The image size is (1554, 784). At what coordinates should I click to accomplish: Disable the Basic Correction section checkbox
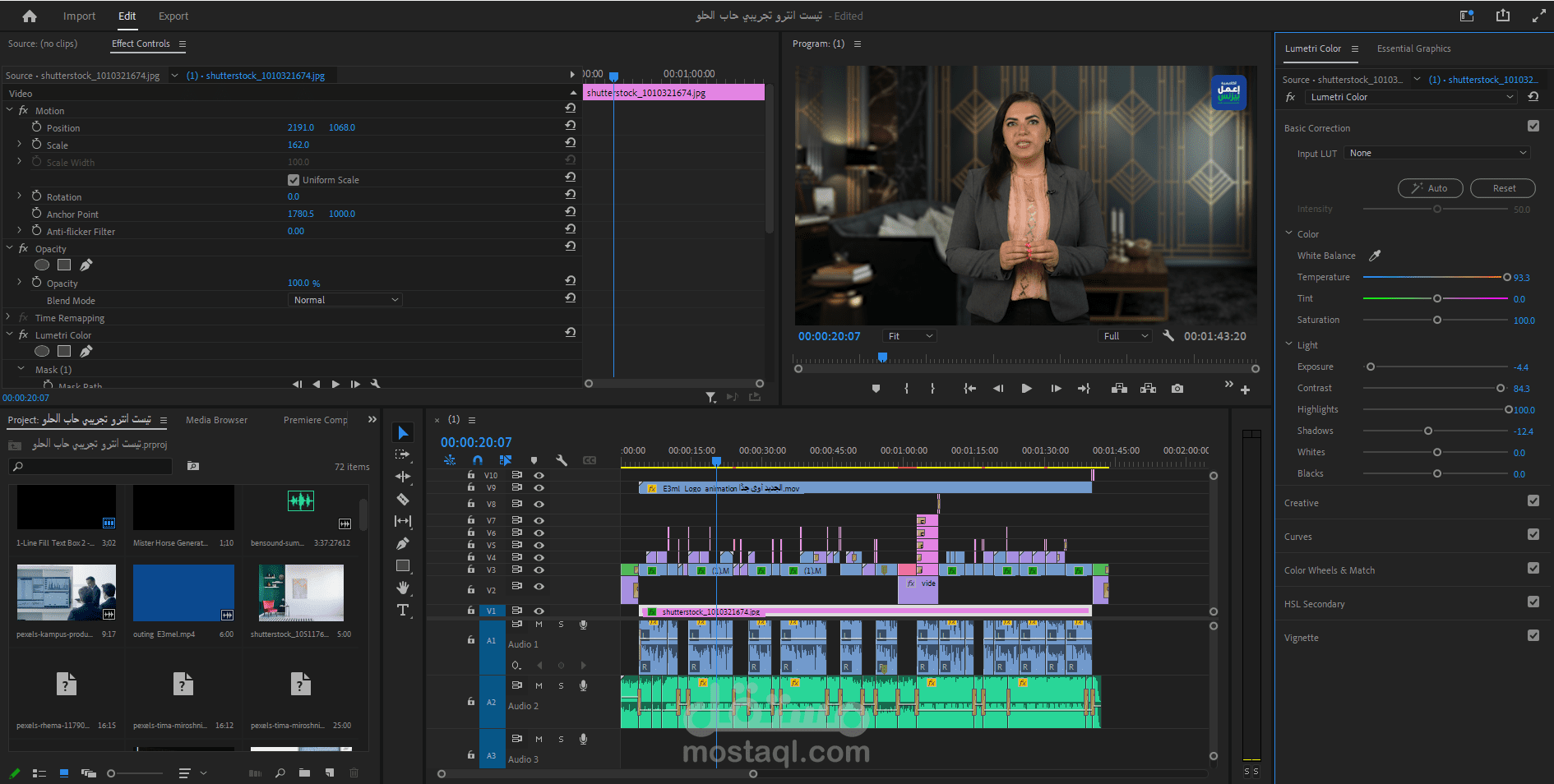click(1533, 126)
